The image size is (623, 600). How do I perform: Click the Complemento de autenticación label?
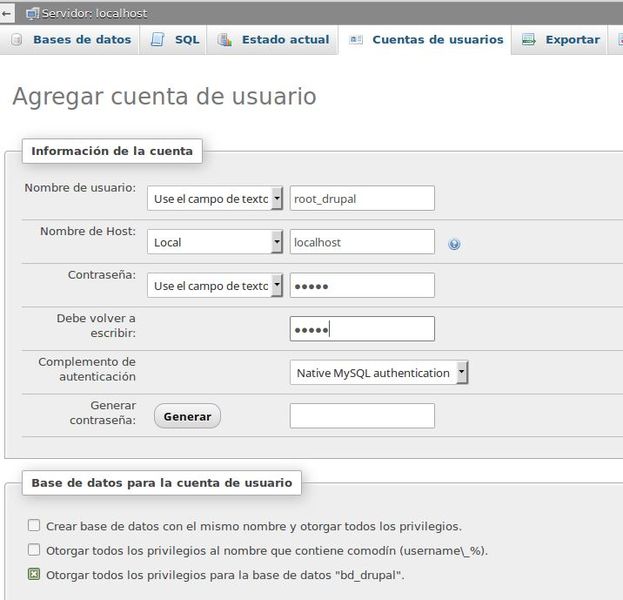pos(87,369)
